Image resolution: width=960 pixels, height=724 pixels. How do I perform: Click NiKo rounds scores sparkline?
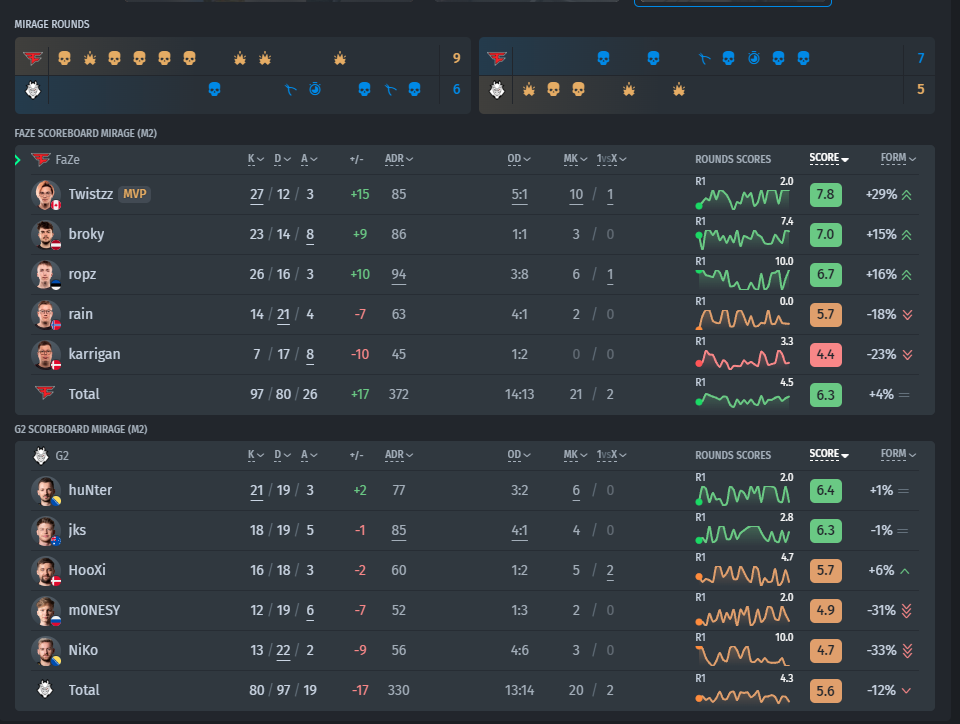coord(744,654)
